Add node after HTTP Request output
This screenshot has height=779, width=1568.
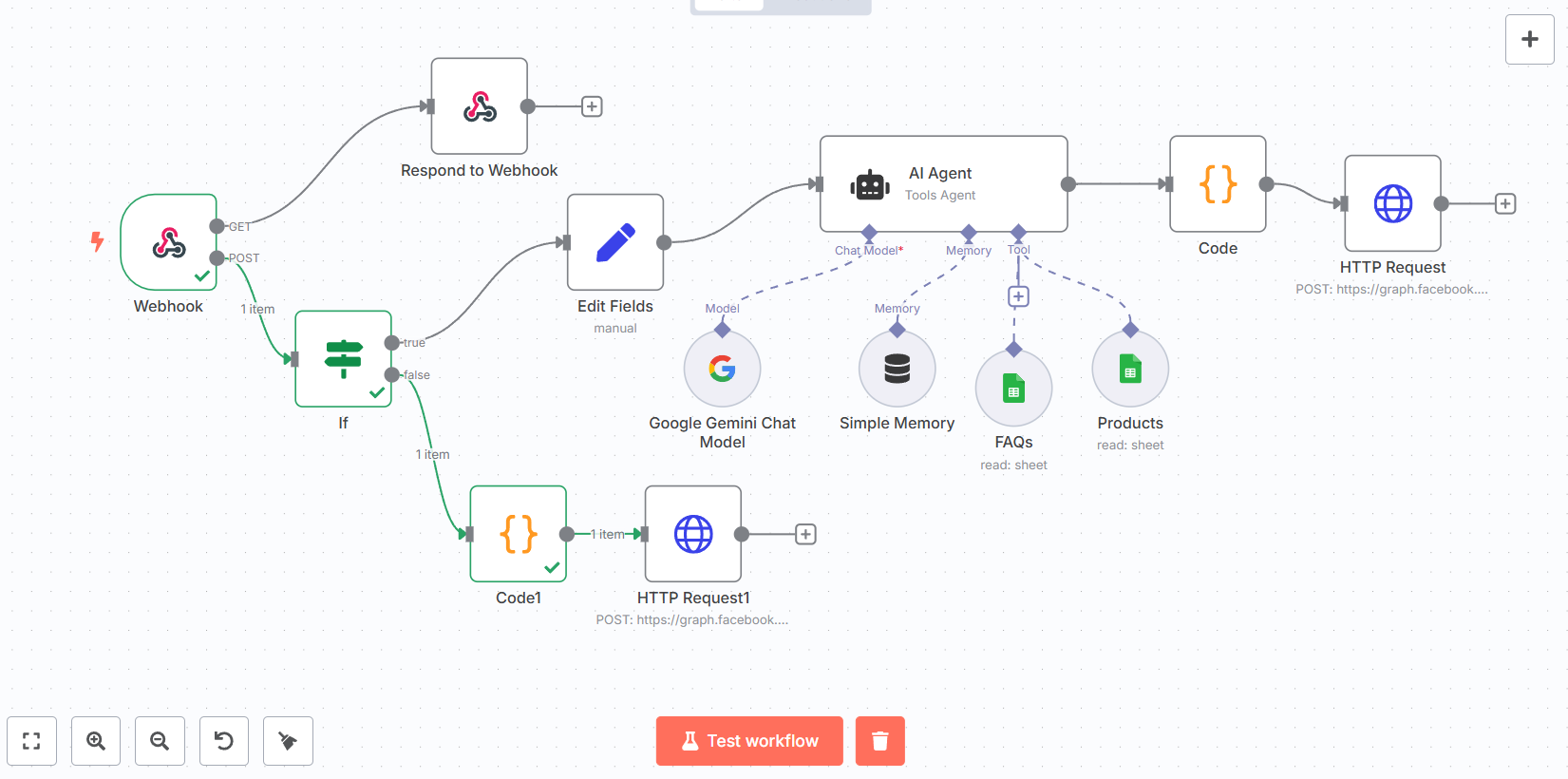pyautogui.click(x=1505, y=203)
